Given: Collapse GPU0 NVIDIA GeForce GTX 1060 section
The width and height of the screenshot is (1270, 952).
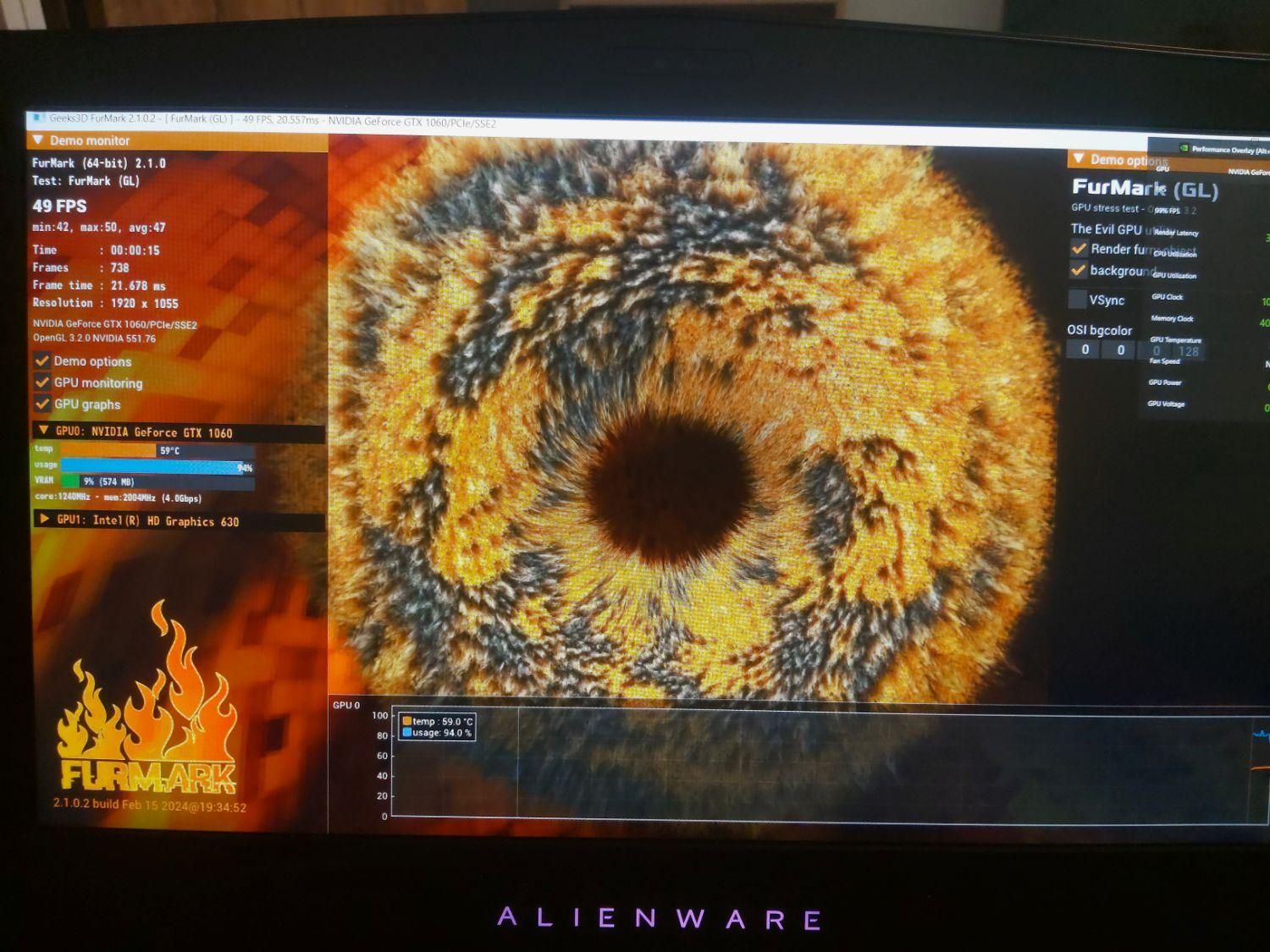Looking at the screenshot, I should [x=43, y=432].
